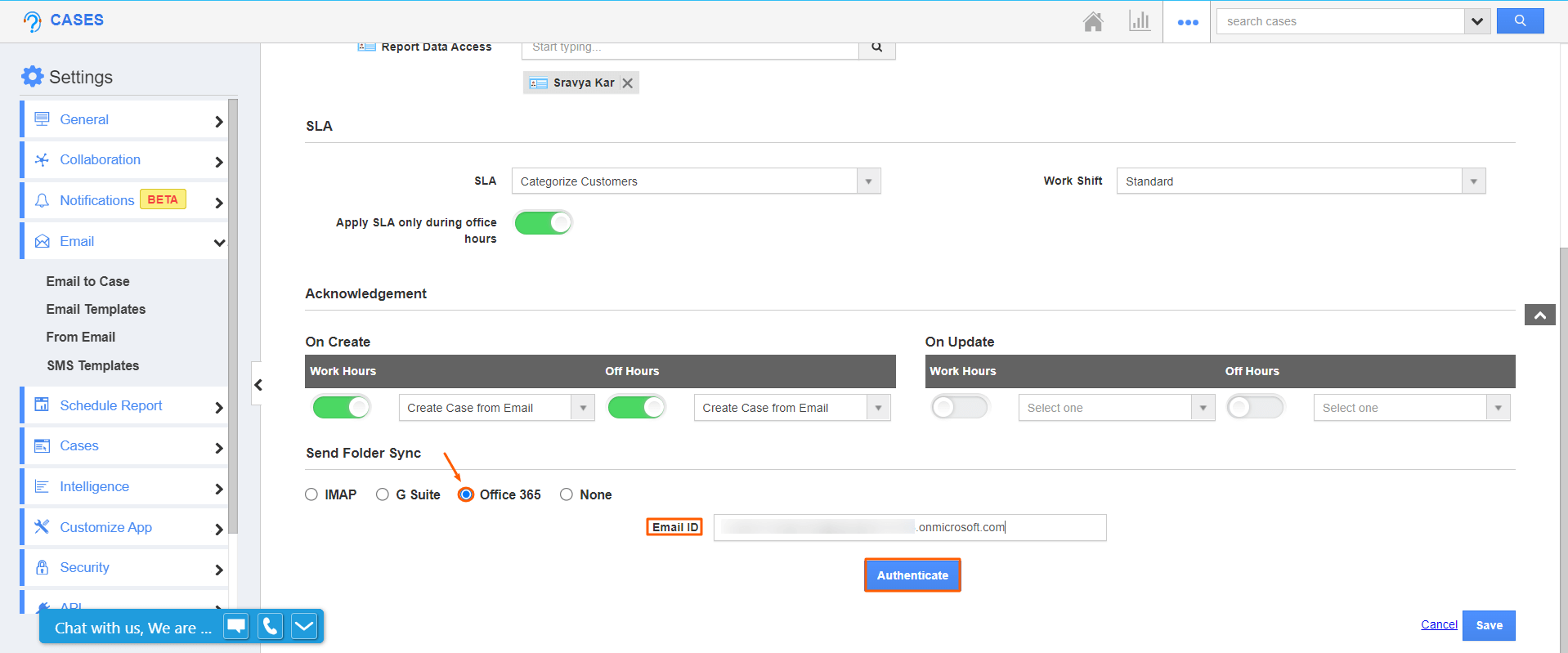Click the blue search magnifier button
1568x653 pixels.
[x=1520, y=21]
